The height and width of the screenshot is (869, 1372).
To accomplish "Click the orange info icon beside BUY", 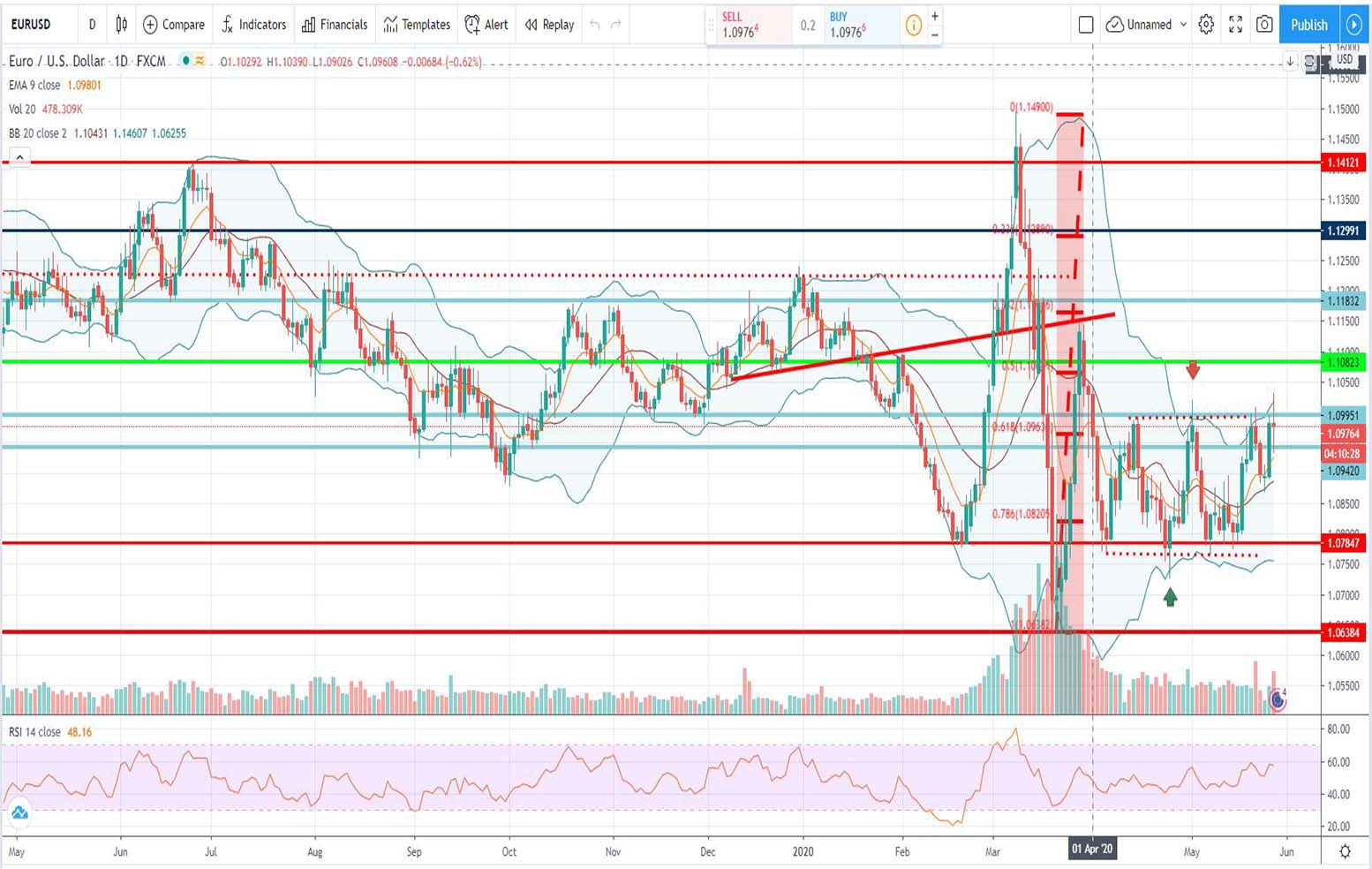I will coord(913,26).
